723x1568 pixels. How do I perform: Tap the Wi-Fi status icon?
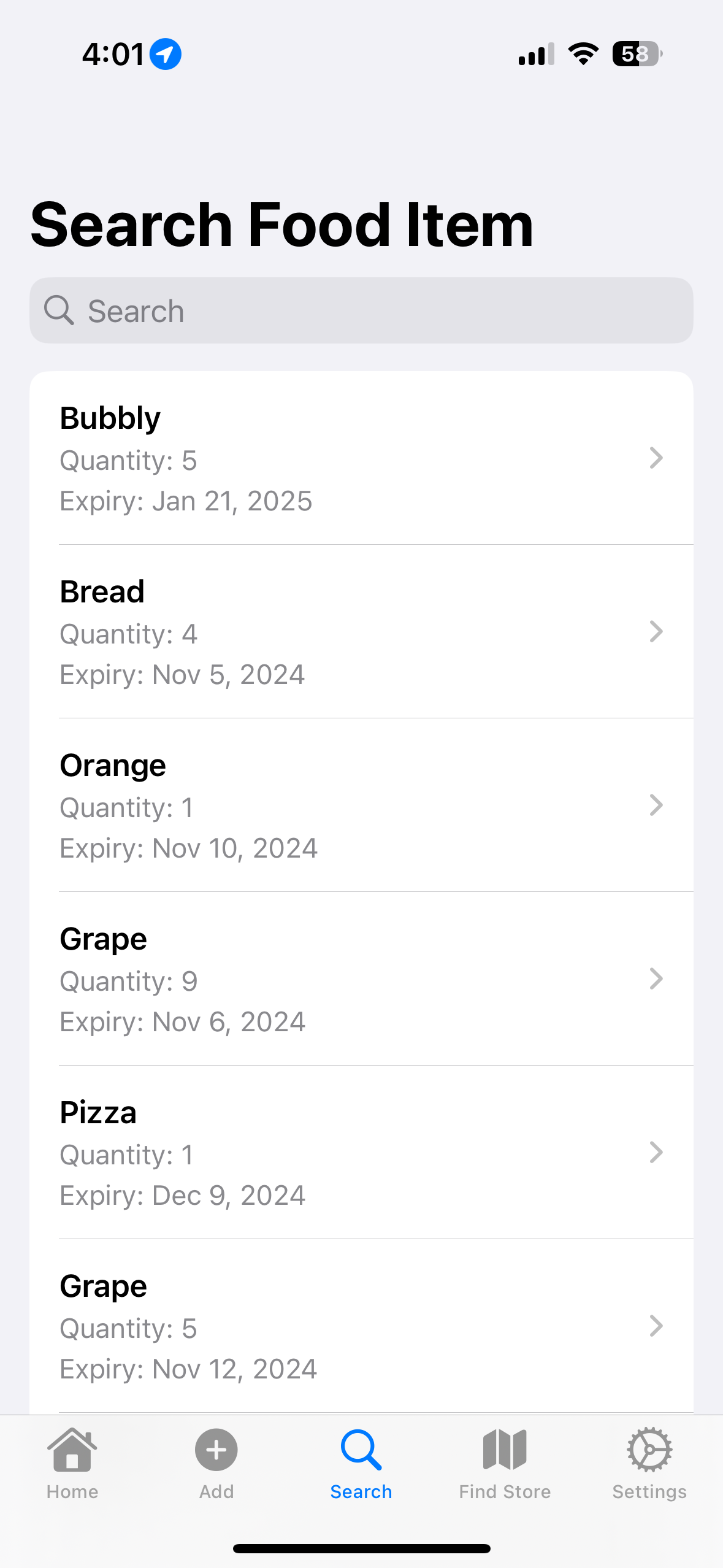pos(583,54)
